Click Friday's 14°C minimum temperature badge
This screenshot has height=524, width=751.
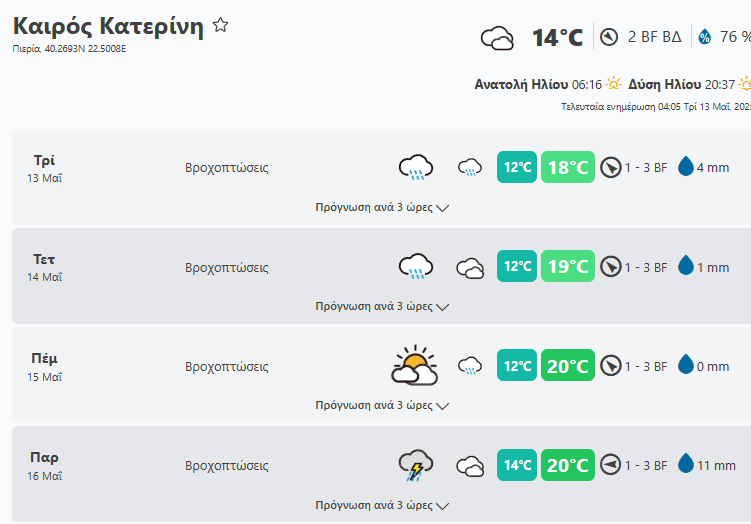pyautogui.click(x=518, y=465)
